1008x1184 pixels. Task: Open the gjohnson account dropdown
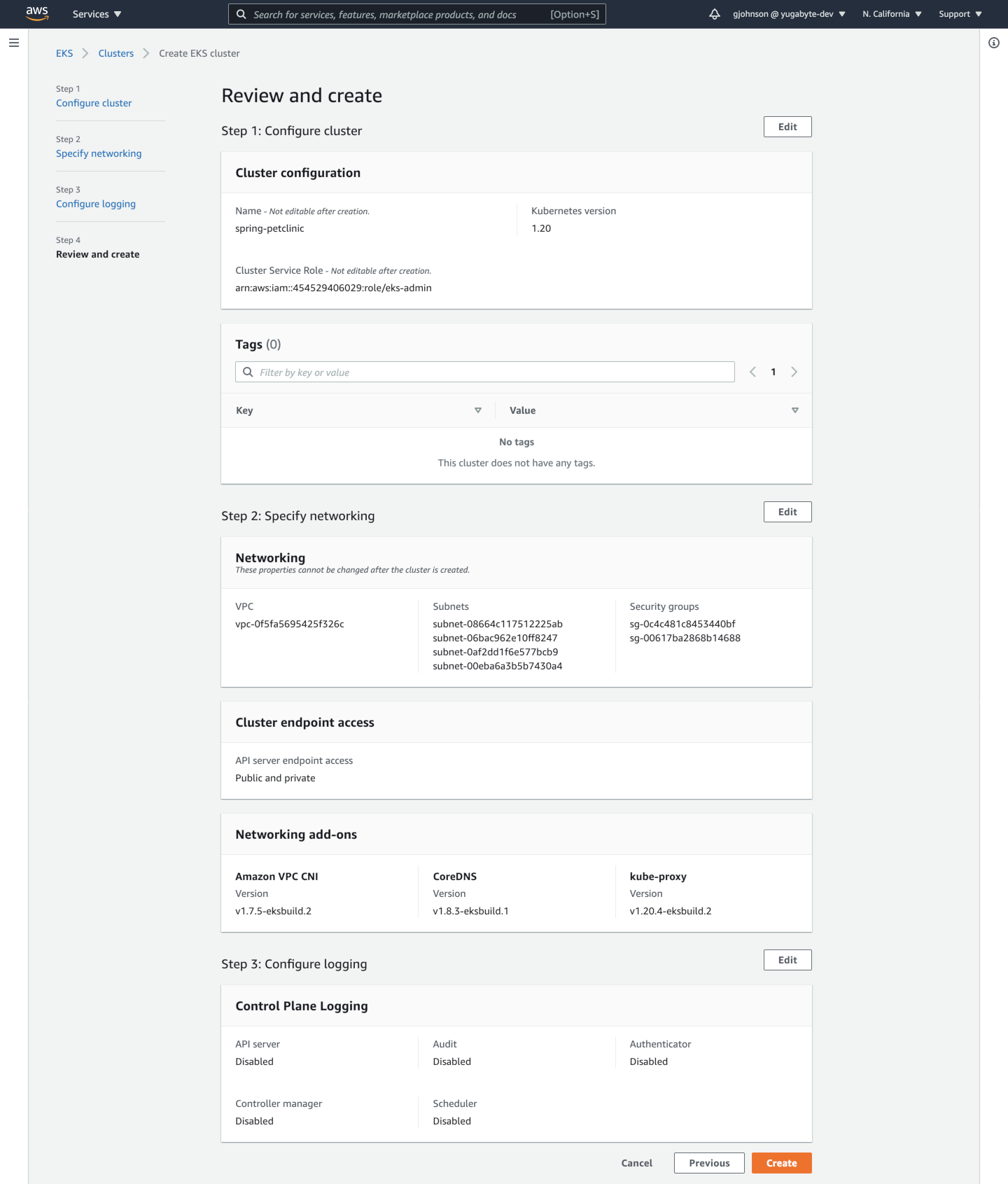789,14
